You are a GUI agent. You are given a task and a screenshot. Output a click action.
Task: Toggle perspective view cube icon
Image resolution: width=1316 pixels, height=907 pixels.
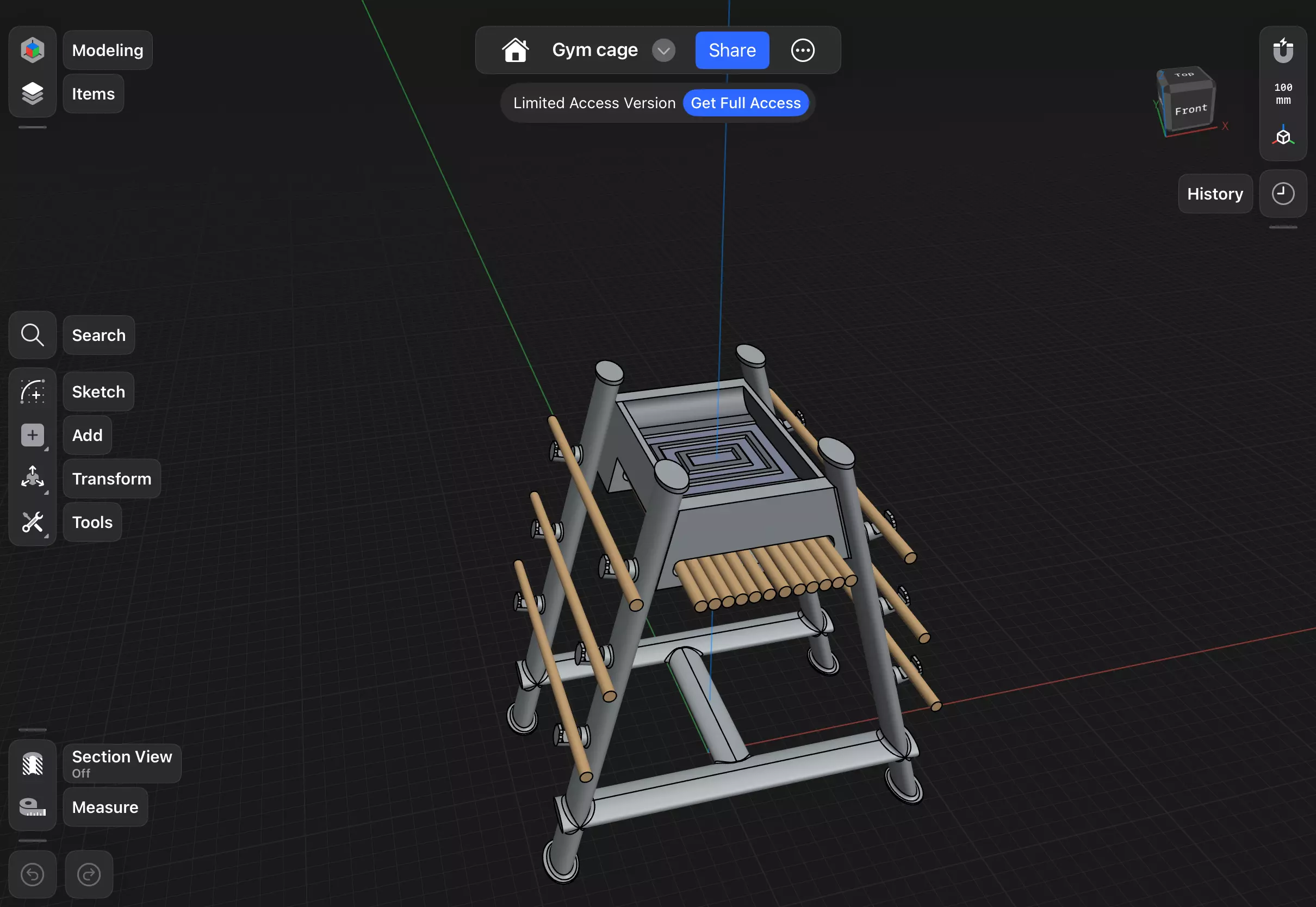pos(1283,137)
